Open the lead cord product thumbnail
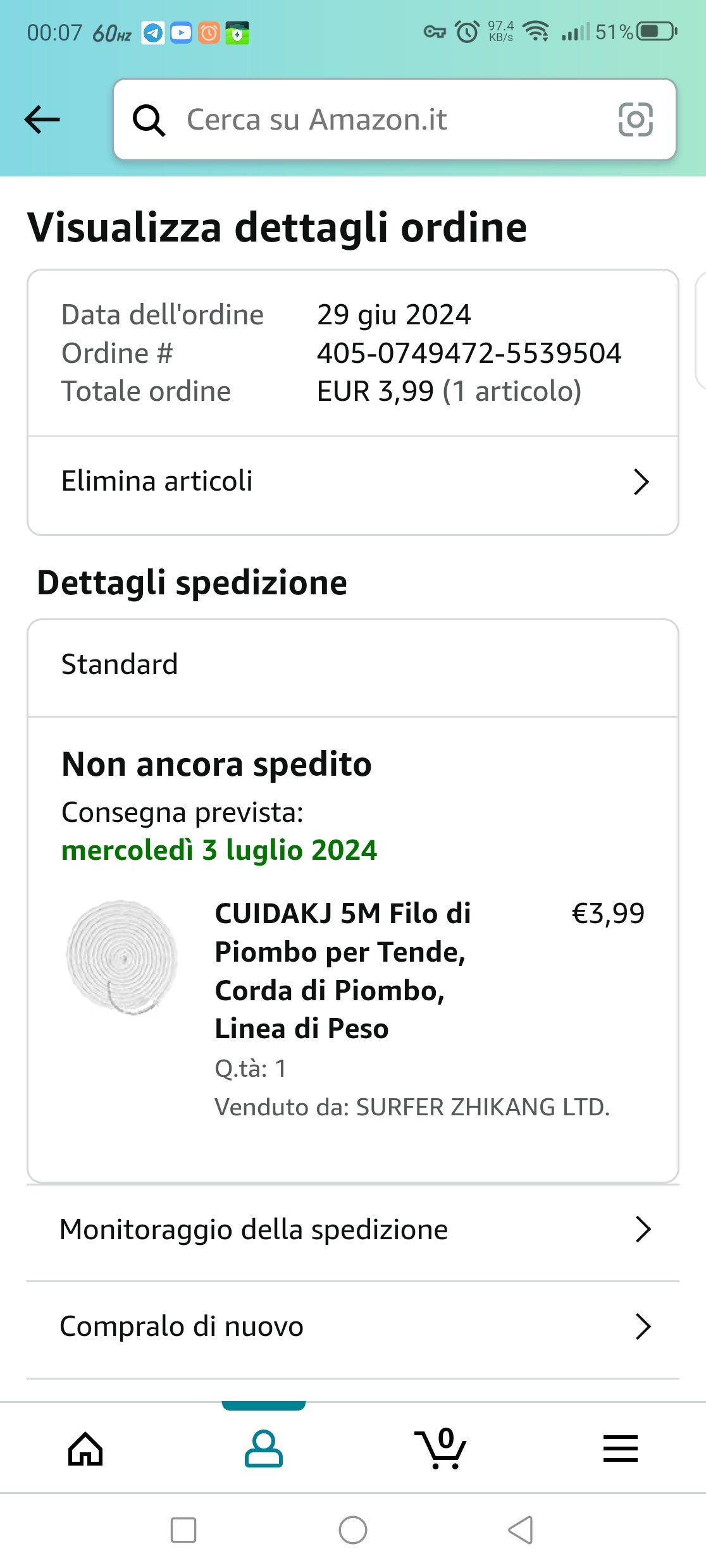 (x=122, y=956)
